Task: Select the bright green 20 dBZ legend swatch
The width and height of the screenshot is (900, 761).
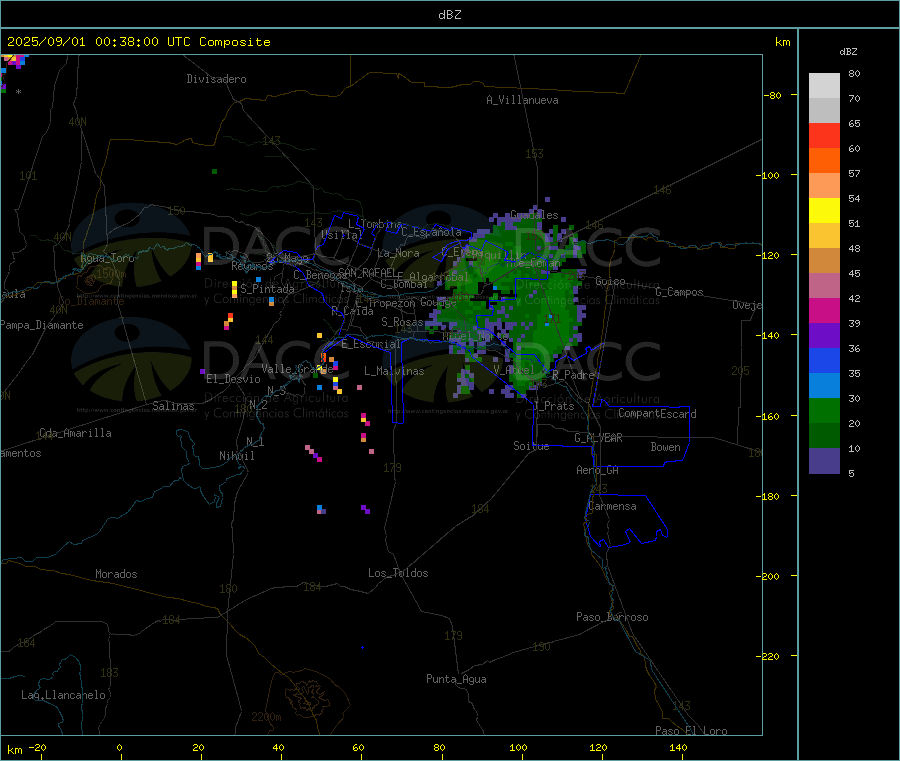Action: (824, 410)
